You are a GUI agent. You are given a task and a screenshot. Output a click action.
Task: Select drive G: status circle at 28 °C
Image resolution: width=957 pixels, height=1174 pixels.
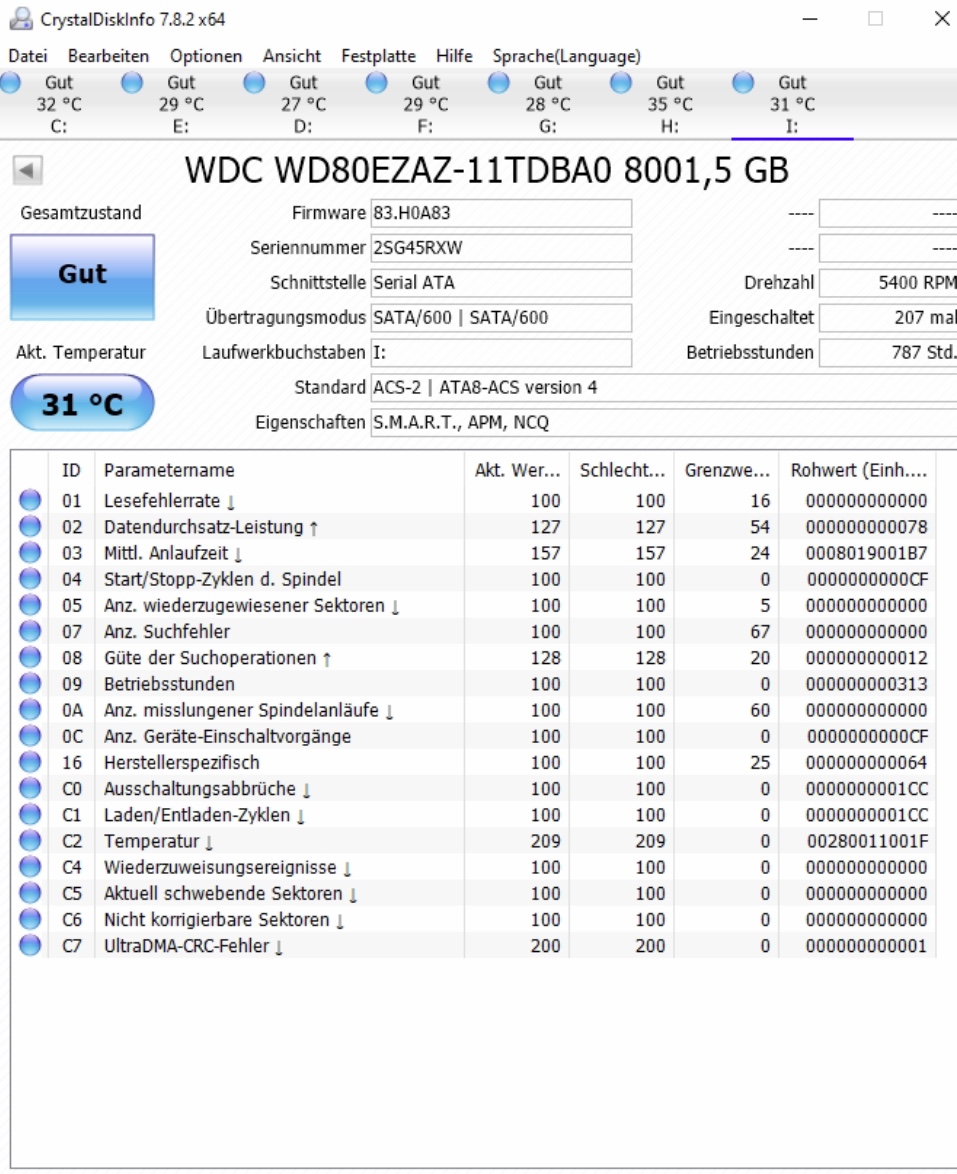(x=498, y=82)
